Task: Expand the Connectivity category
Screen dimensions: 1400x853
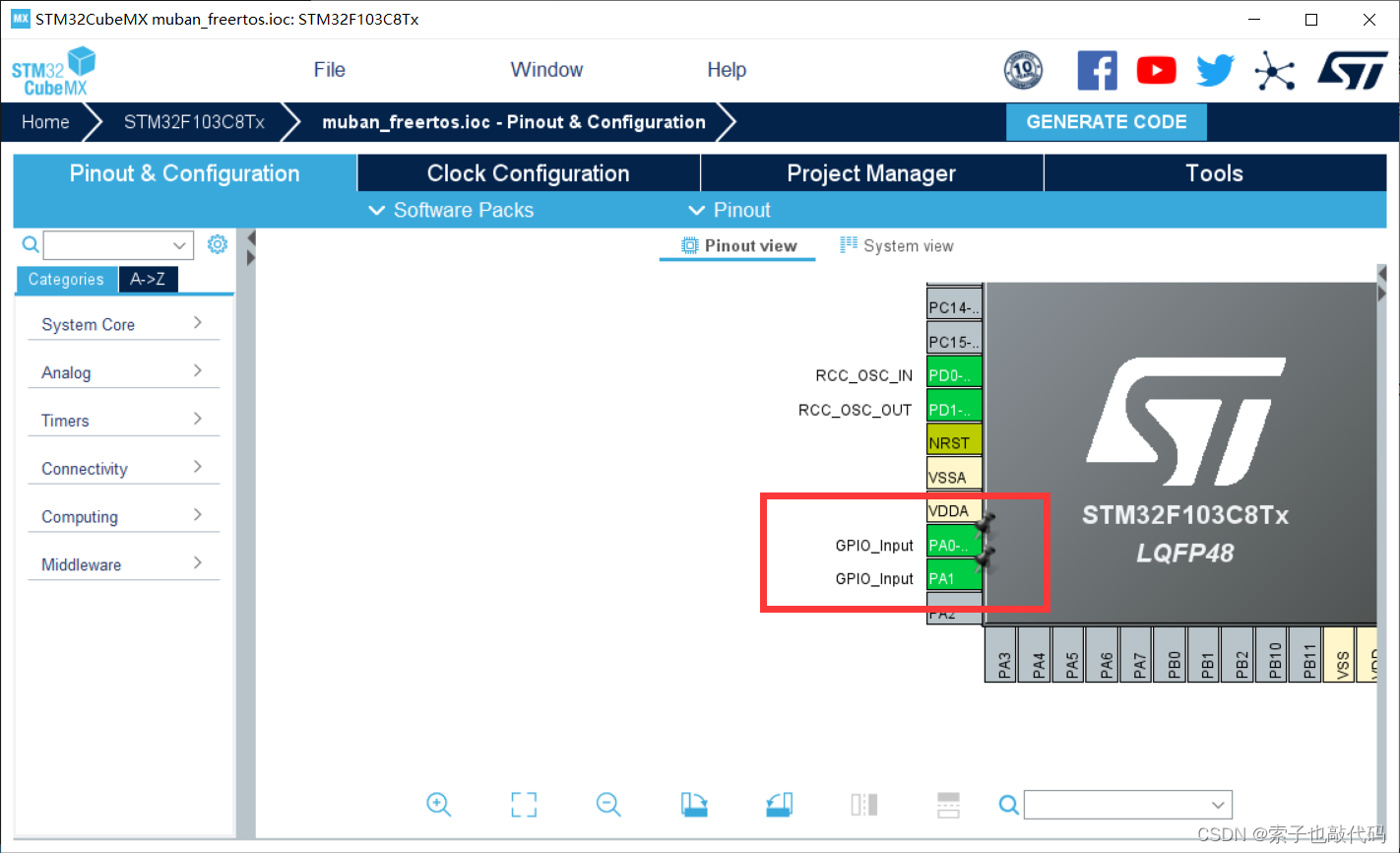Action: point(124,469)
